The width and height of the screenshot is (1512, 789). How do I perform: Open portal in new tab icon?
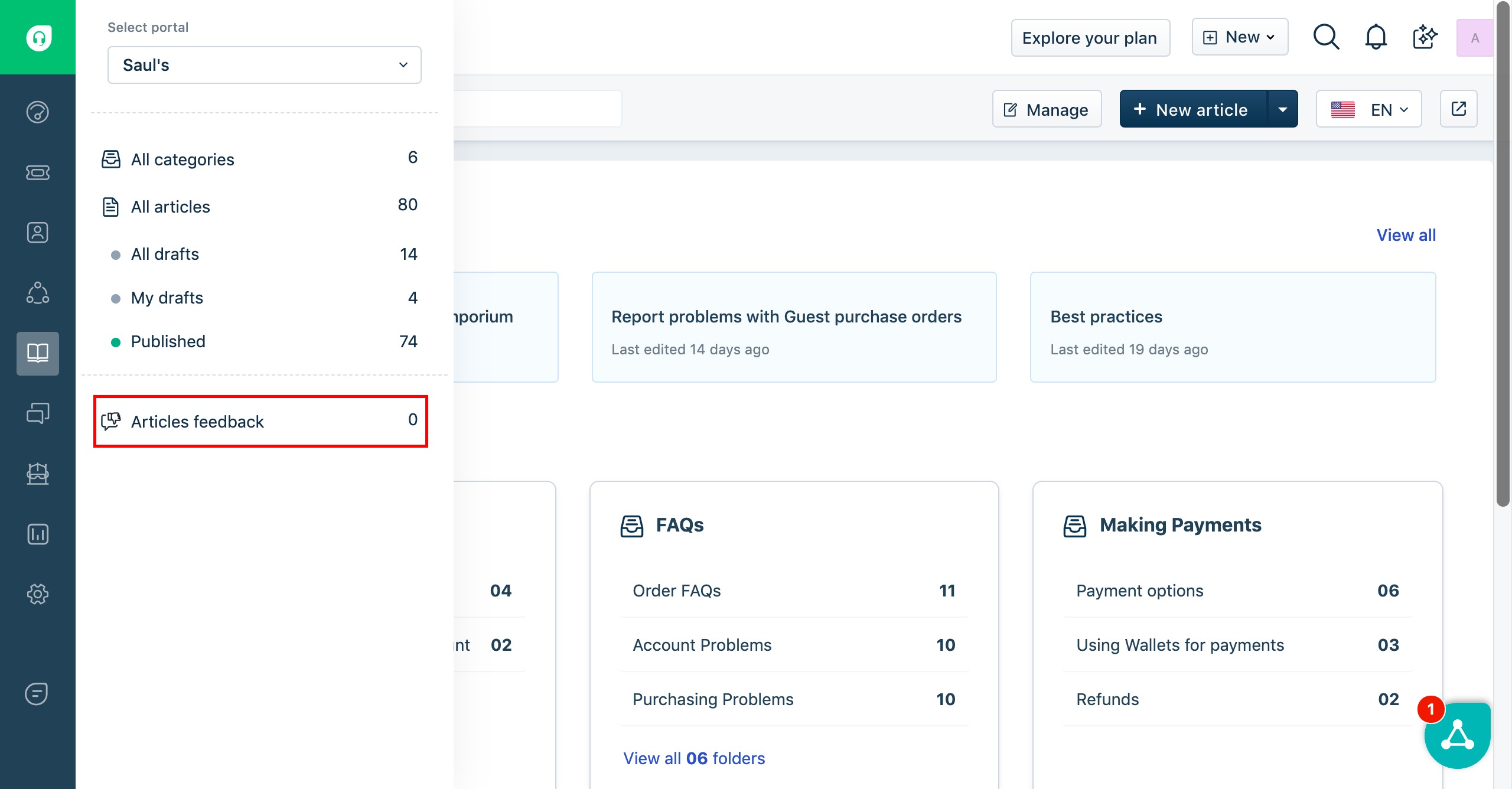click(x=1459, y=109)
